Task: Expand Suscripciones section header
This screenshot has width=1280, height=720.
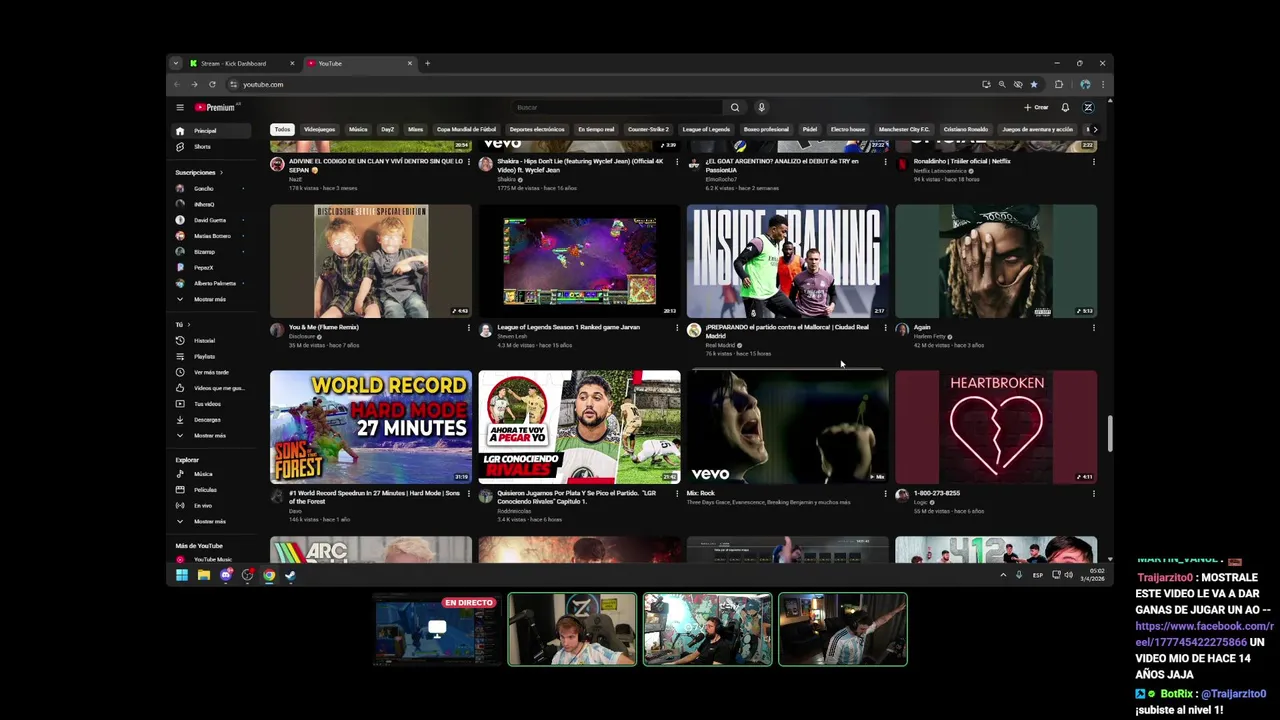Action: coord(198,172)
